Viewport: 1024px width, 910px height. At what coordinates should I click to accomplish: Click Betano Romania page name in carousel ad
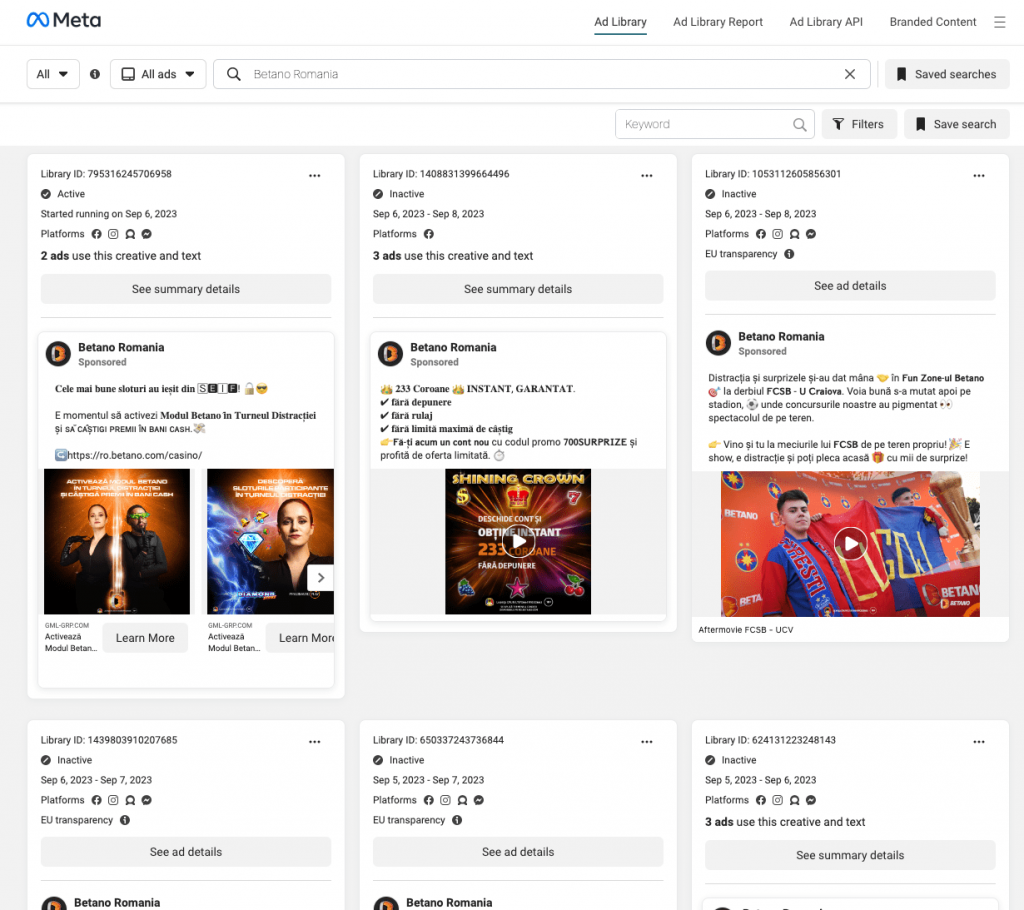(x=121, y=348)
